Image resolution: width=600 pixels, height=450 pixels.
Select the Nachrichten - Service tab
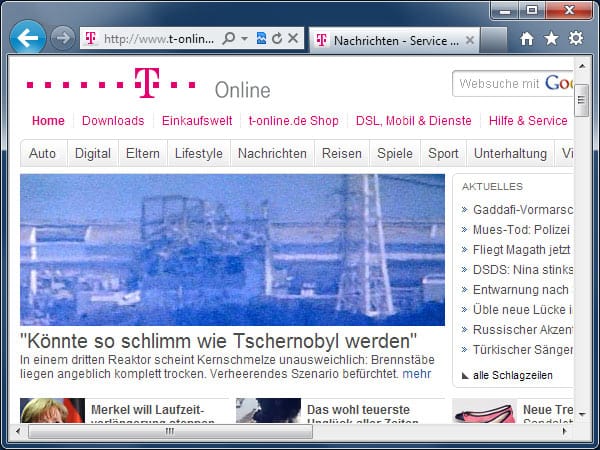[394, 40]
